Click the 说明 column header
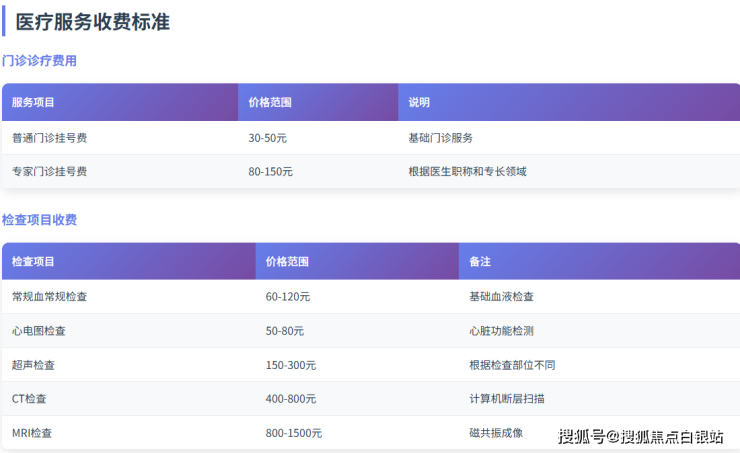Image resolution: width=740 pixels, height=453 pixels. pyautogui.click(x=419, y=102)
